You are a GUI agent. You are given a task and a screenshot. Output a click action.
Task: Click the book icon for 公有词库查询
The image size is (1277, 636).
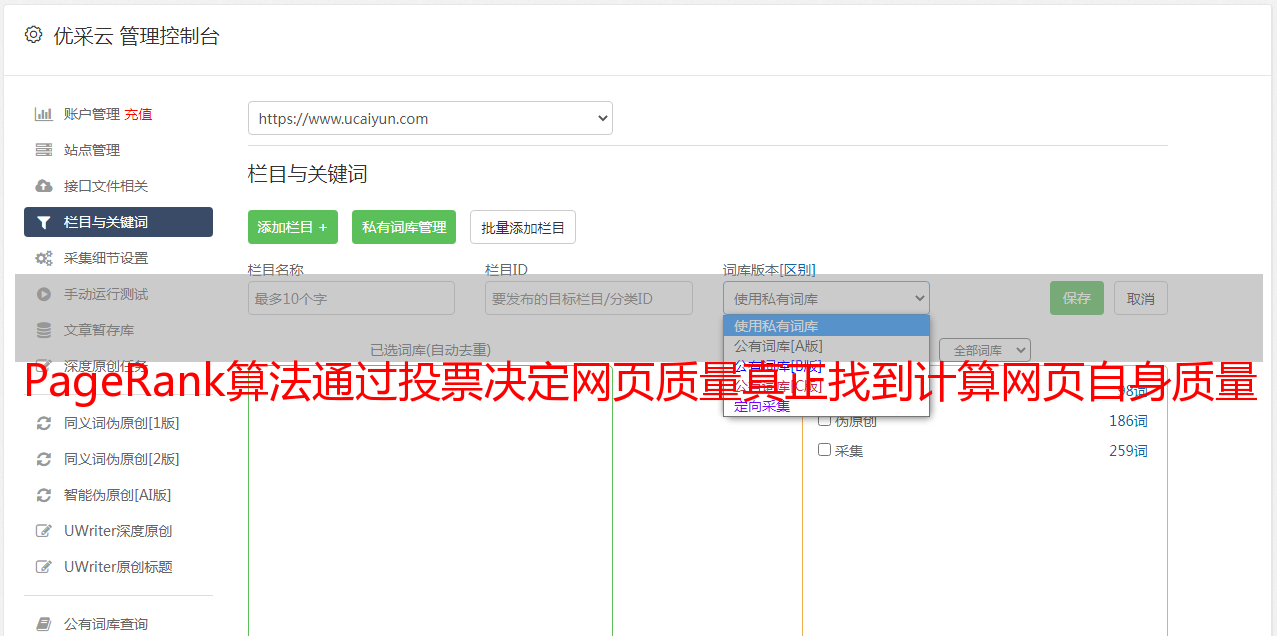(x=44, y=624)
